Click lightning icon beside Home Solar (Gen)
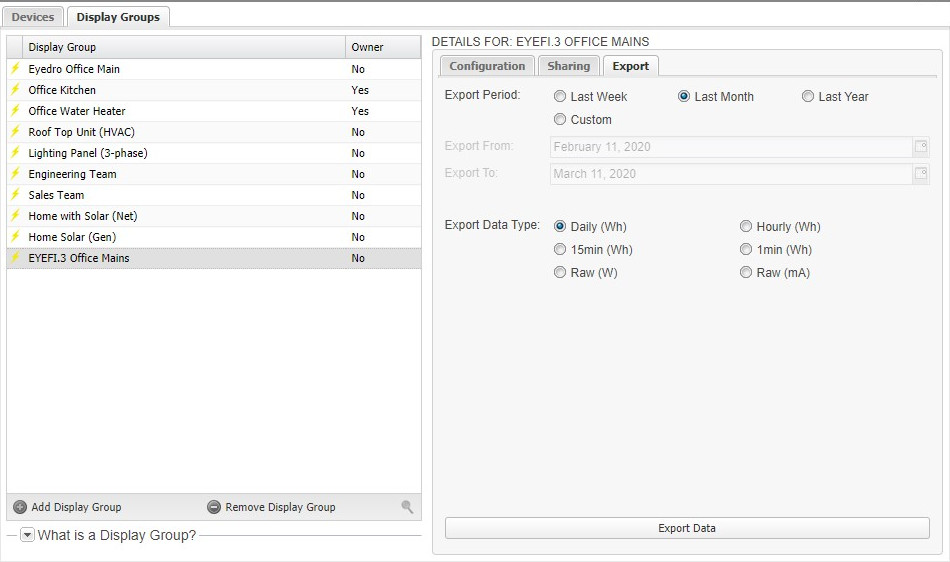 tap(16, 237)
